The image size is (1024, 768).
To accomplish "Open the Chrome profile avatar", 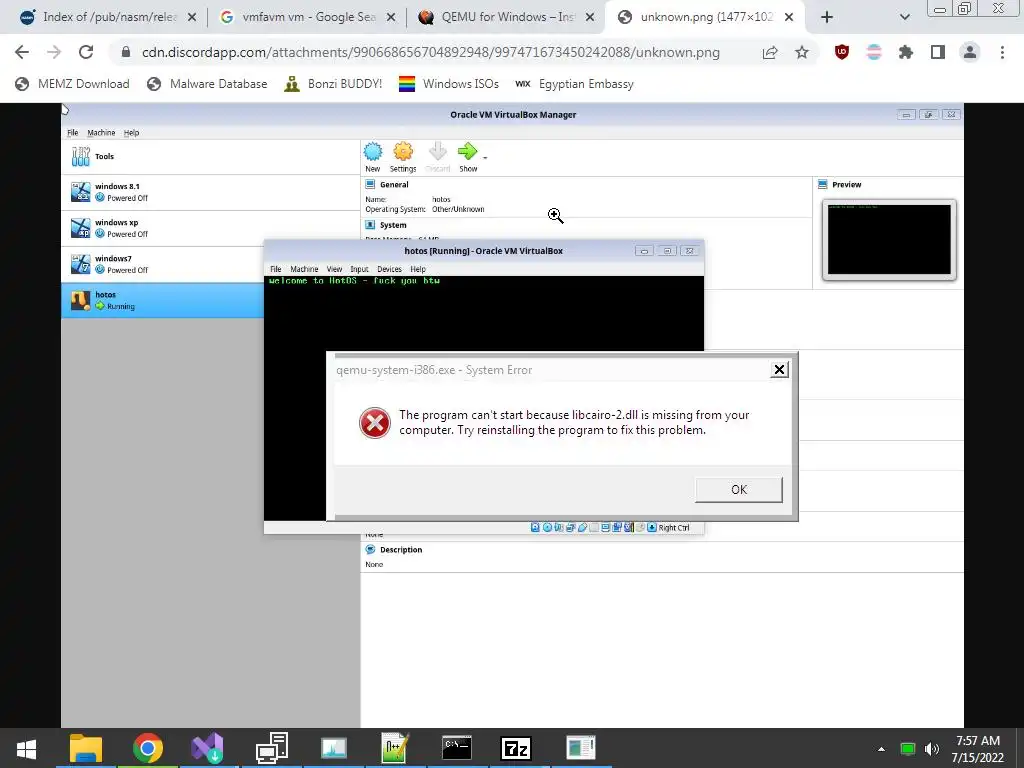I will [970, 52].
